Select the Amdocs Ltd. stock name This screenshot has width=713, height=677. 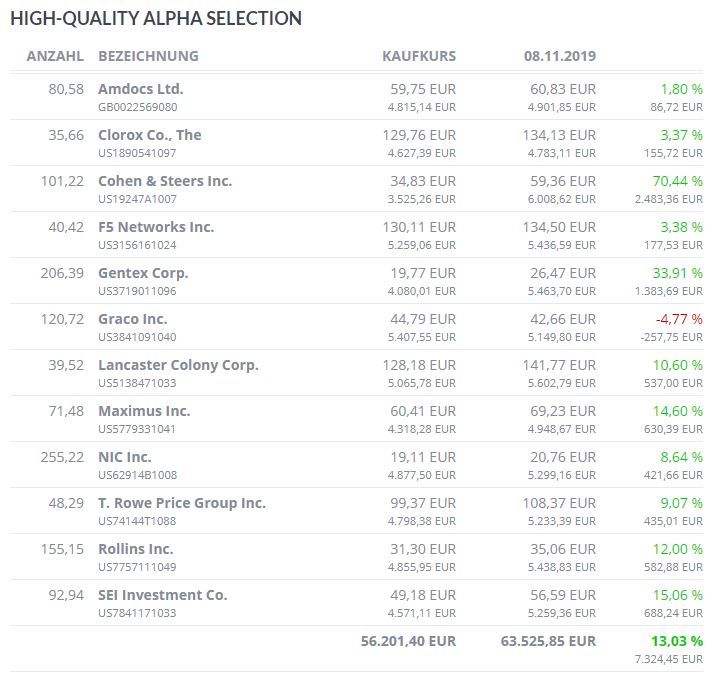(141, 89)
